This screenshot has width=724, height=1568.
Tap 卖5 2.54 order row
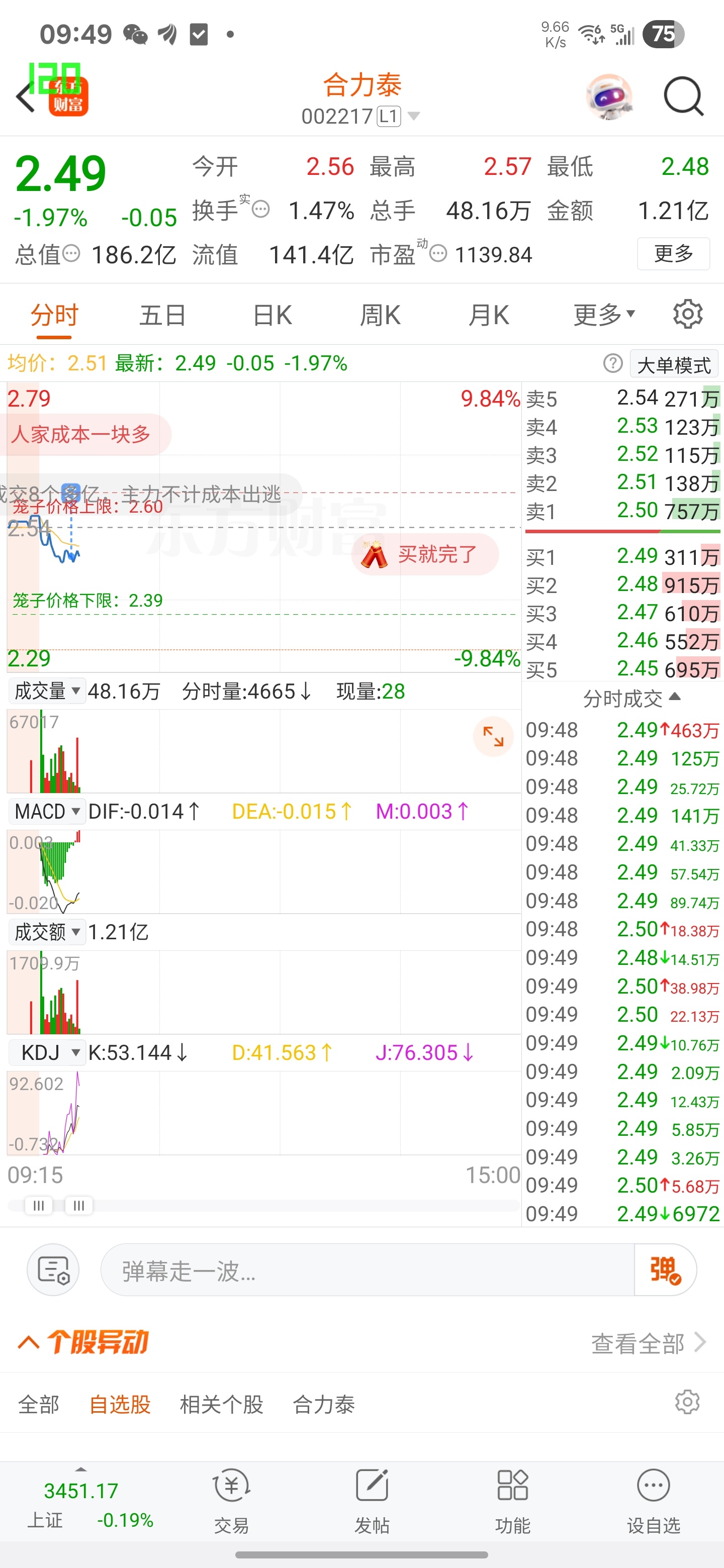pyautogui.click(x=623, y=398)
